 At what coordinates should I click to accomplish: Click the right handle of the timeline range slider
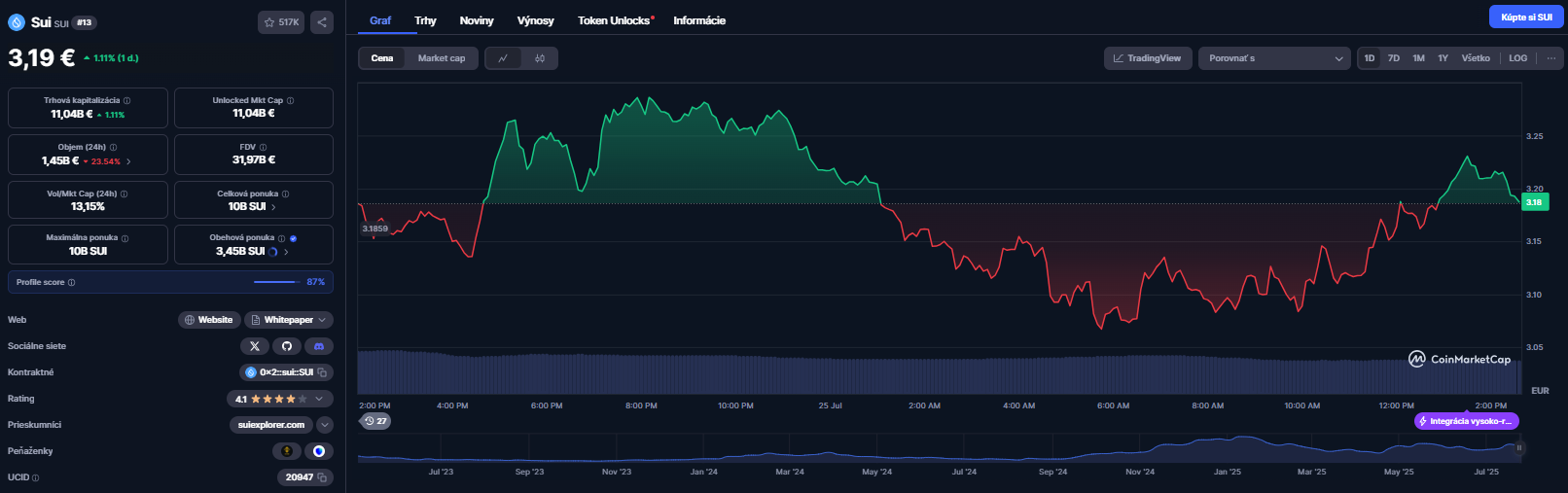click(1518, 448)
